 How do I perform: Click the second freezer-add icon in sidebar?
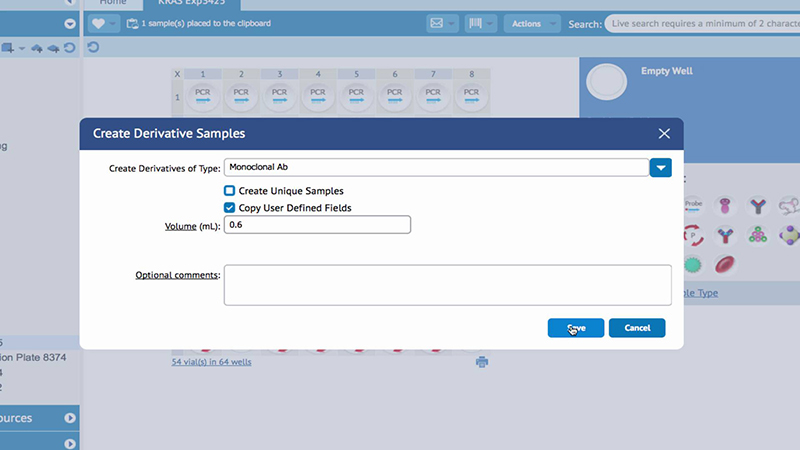pos(53,48)
